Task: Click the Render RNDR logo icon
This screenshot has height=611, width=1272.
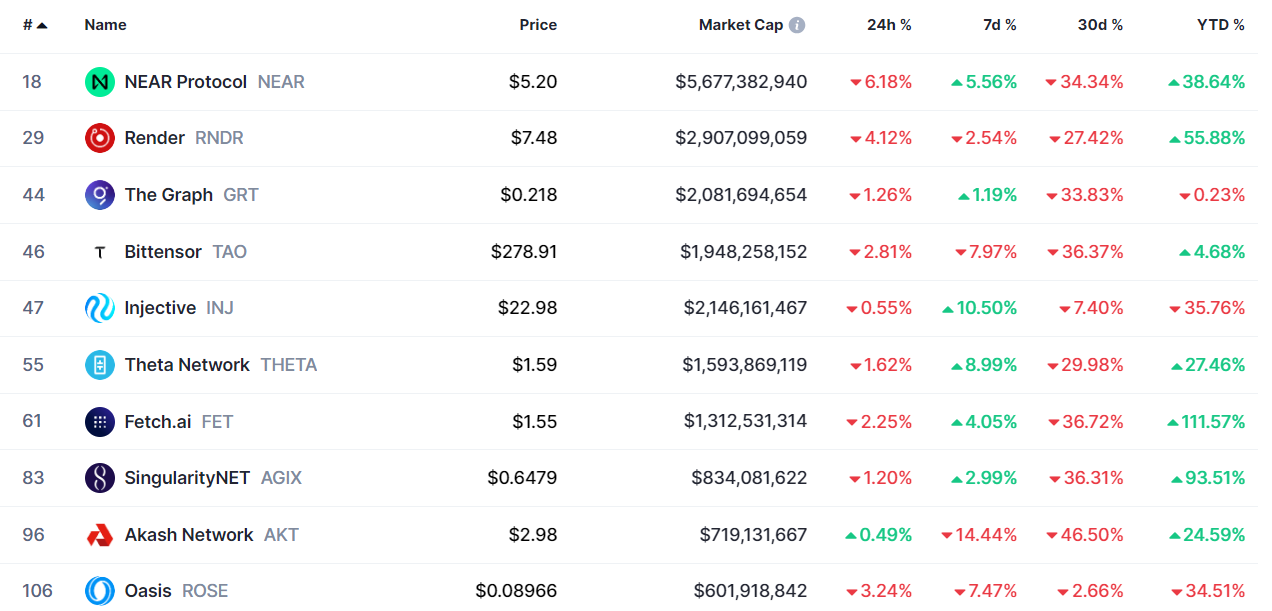Action: click(x=100, y=138)
